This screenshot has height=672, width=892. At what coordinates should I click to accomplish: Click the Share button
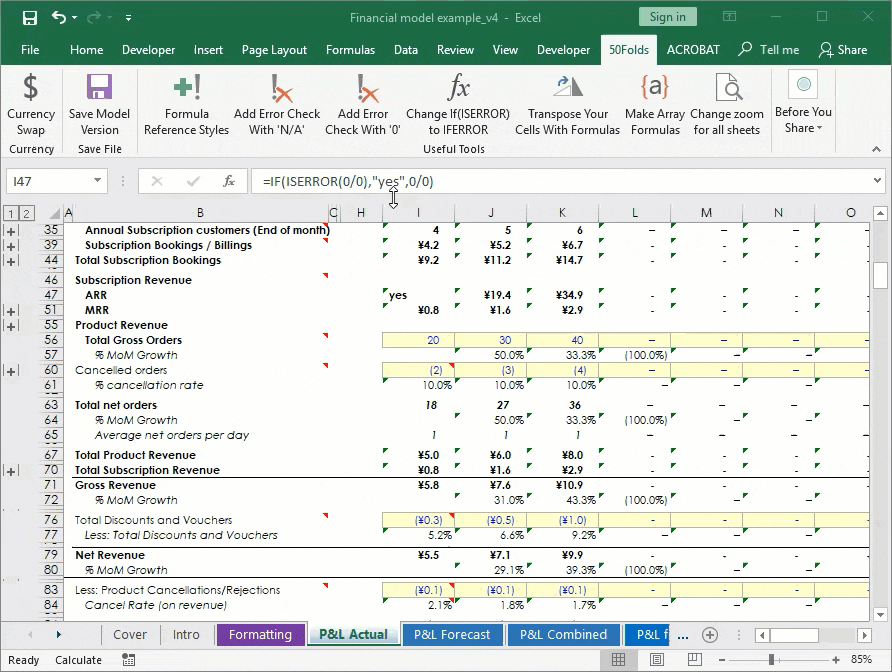point(844,50)
